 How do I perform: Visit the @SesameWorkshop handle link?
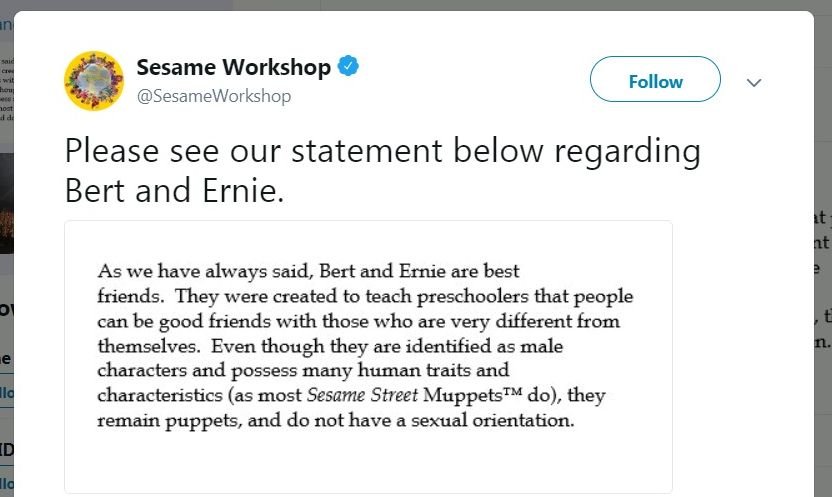(x=214, y=96)
